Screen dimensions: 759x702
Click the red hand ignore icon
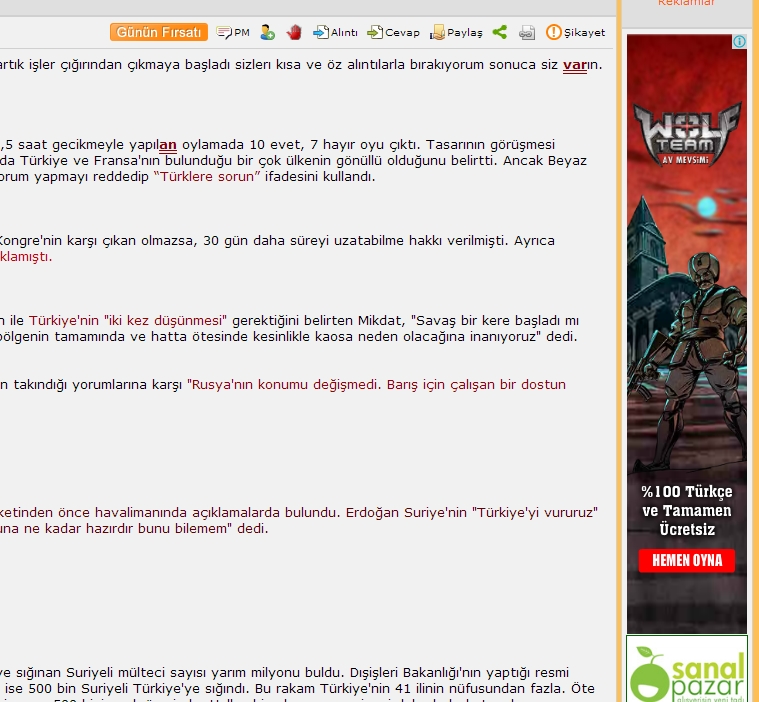294,32
